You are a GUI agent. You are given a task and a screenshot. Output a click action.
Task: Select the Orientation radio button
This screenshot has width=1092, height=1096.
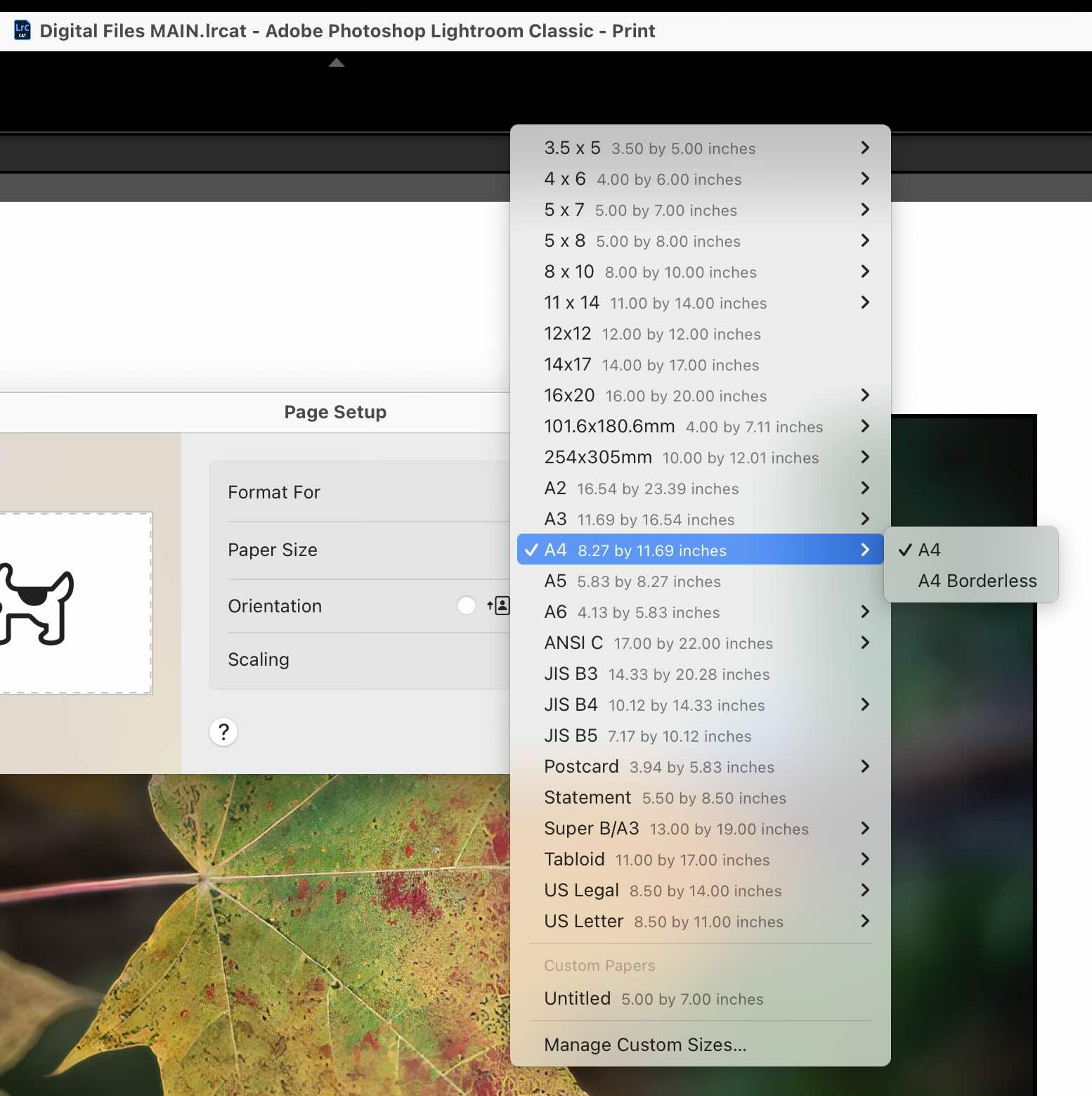pos(466,605)
